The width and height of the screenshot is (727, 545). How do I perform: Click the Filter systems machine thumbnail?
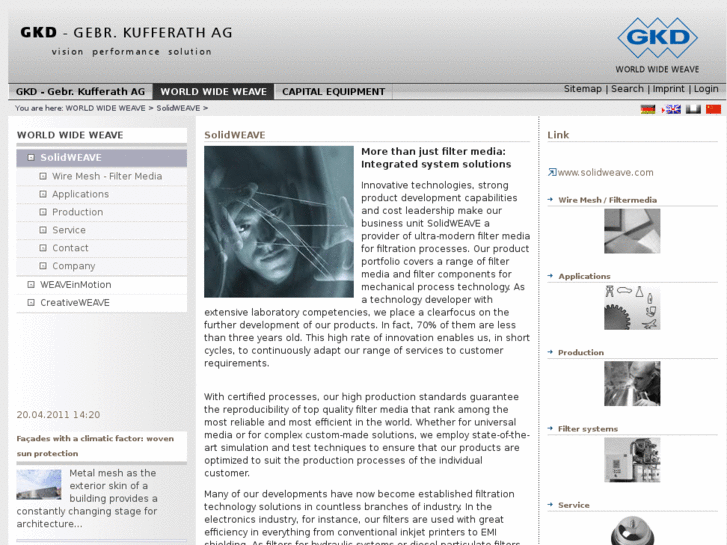coord(632,460)
